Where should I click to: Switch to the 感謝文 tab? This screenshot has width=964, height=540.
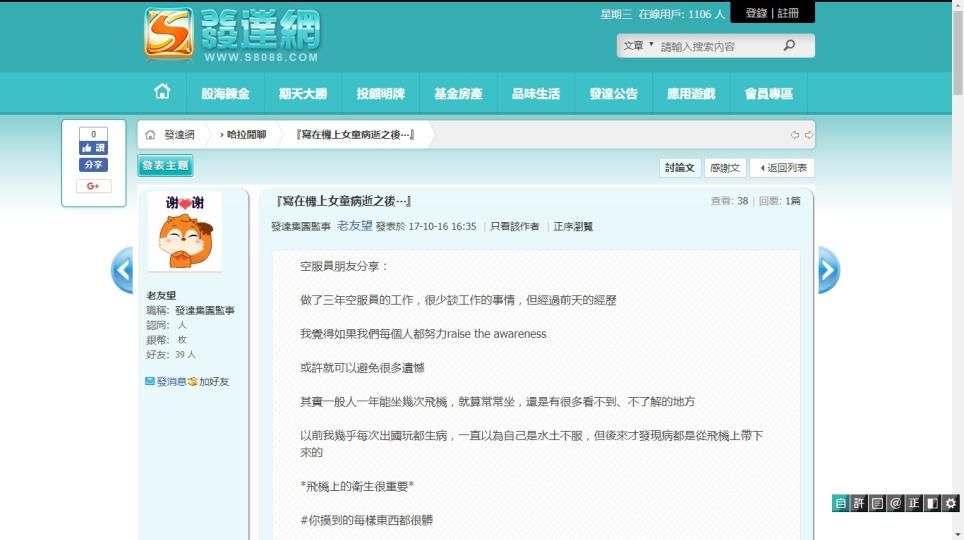click(724, 168)
